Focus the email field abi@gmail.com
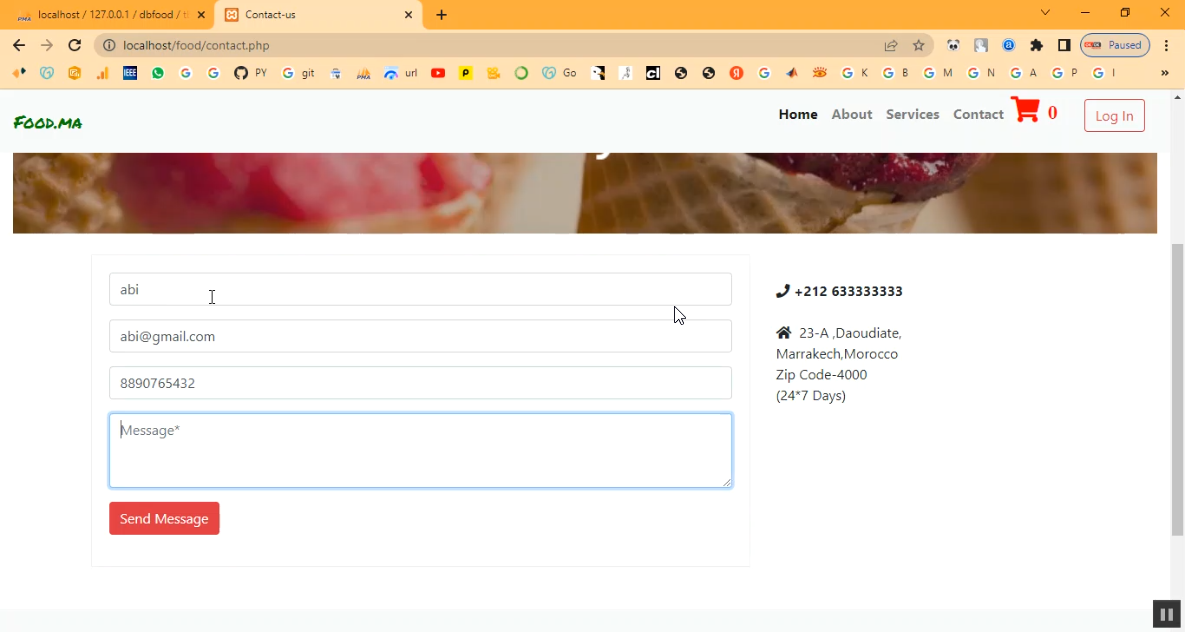The width and height of the screenshot is (1185, 632). click(420, 336)
